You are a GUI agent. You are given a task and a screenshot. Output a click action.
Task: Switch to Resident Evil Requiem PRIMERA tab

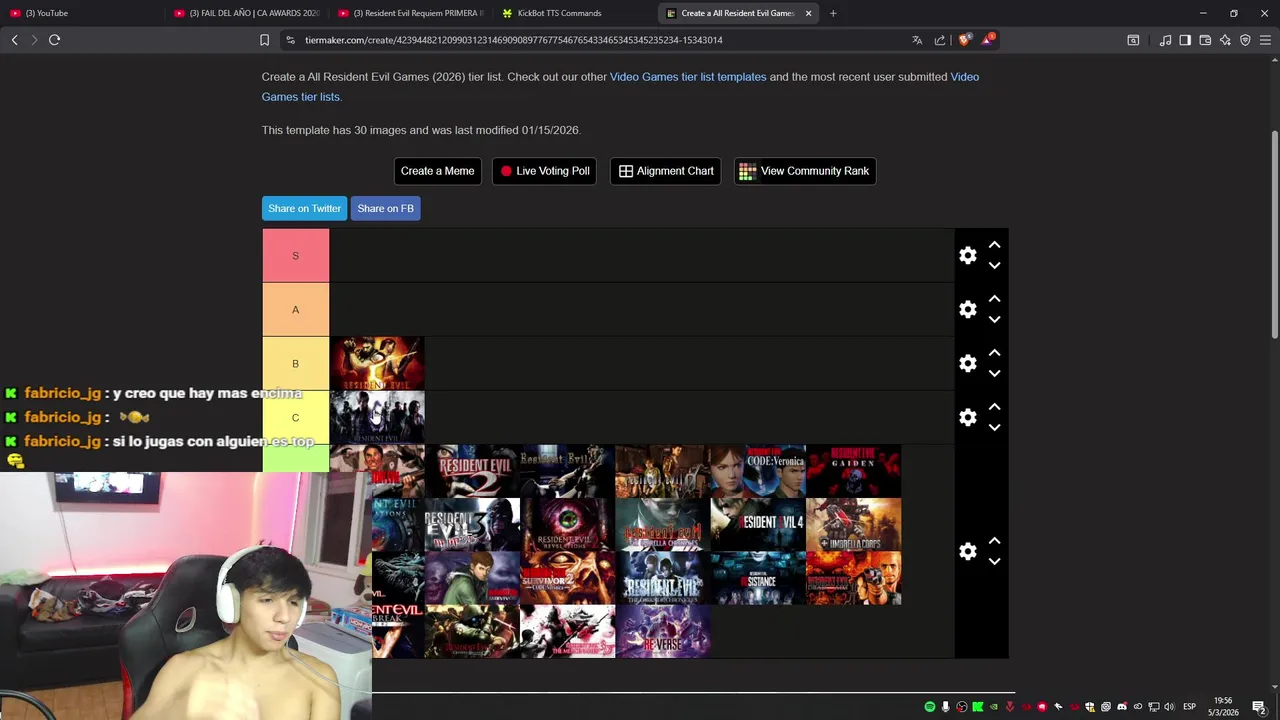[x=410, y=13]
